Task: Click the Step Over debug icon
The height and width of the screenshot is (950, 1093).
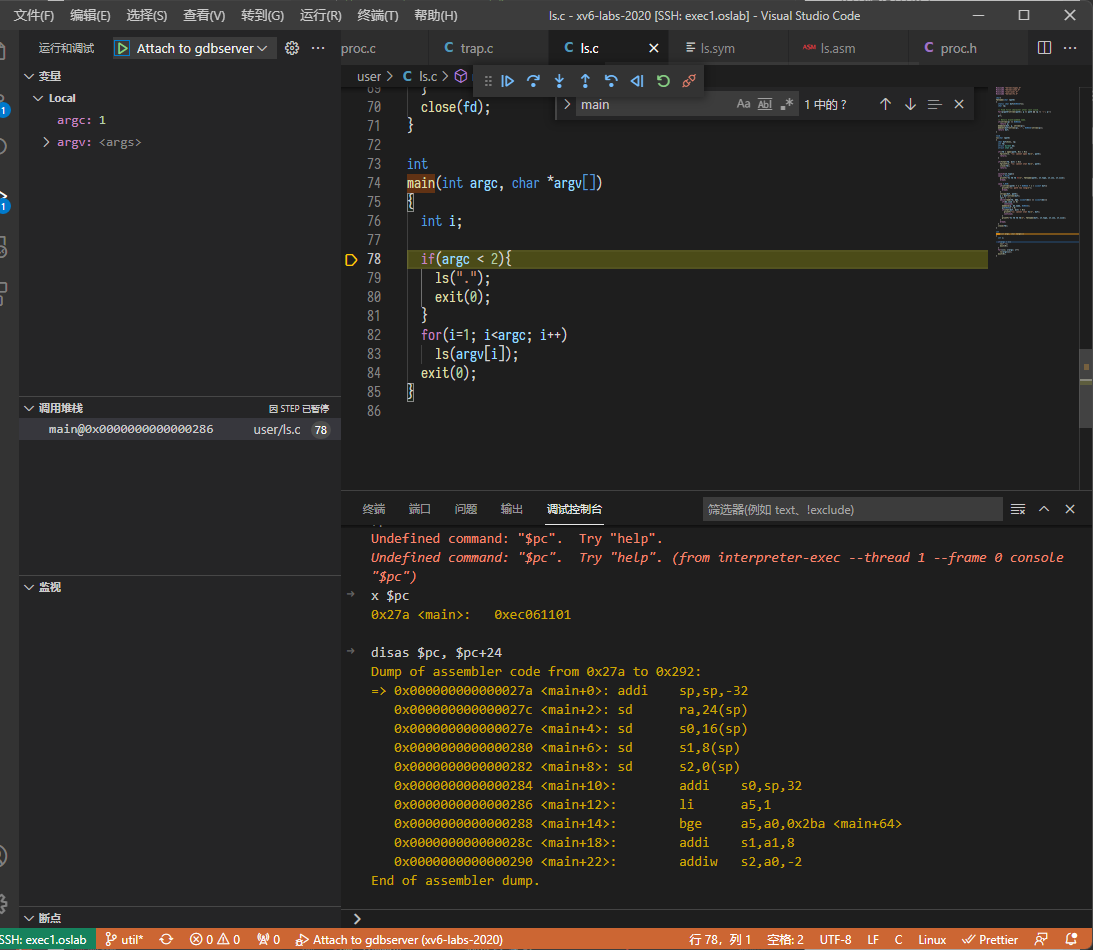Action: (533, 81)
